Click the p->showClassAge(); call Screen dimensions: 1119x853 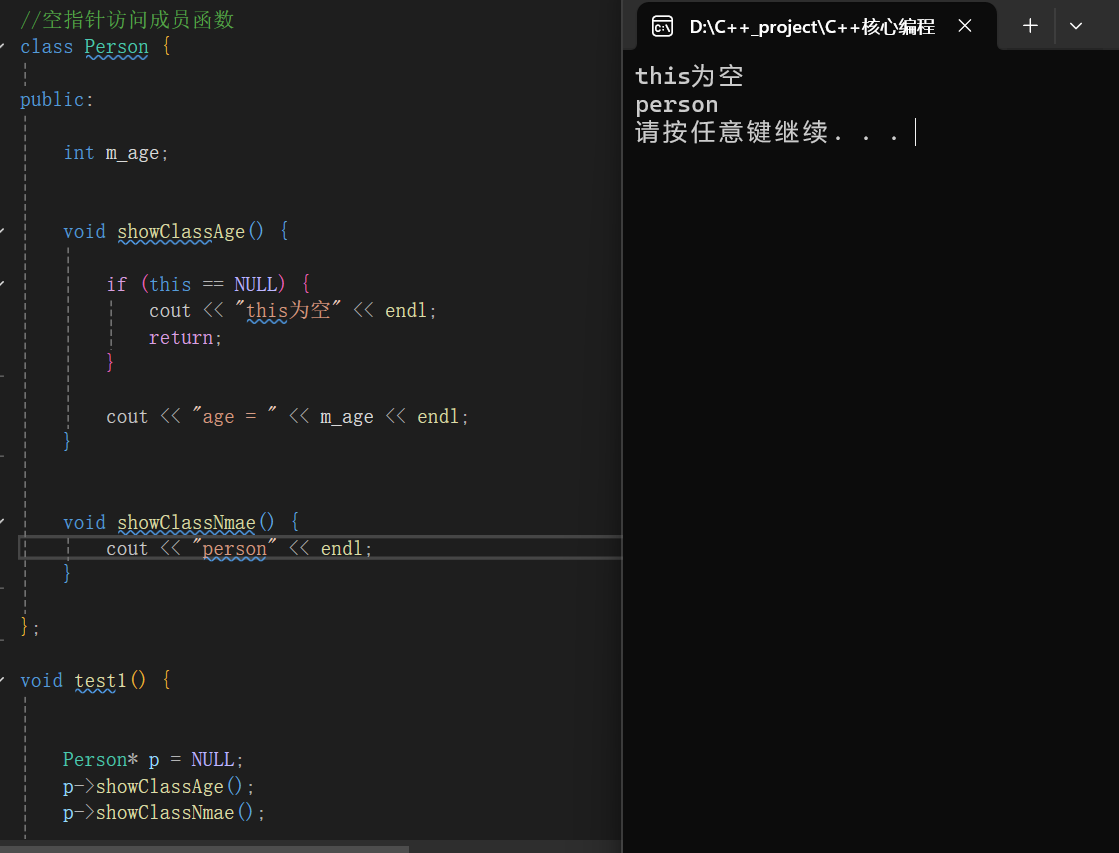[158, 786]
